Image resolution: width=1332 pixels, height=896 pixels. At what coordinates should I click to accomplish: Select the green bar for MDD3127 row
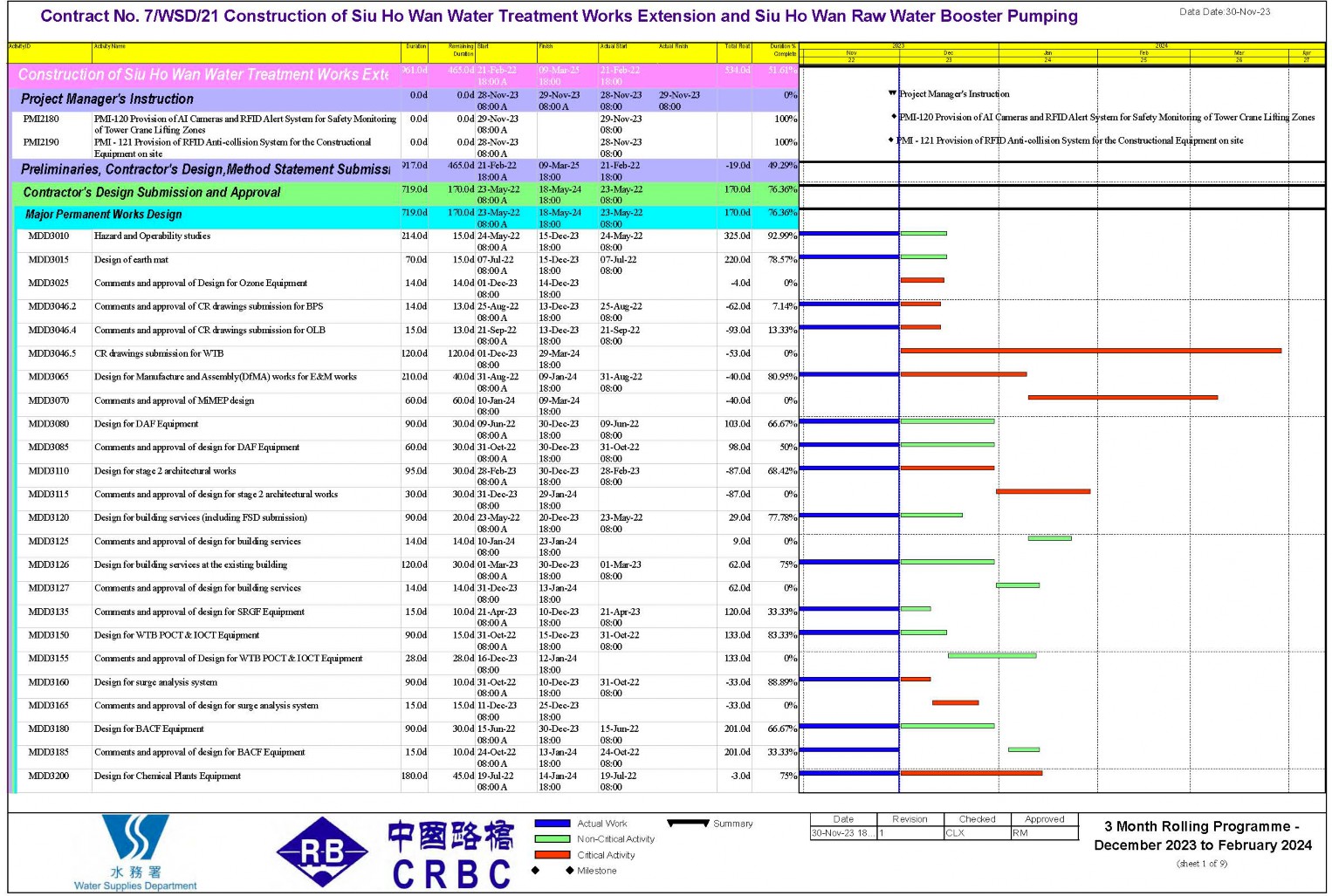coord(1018,585)
